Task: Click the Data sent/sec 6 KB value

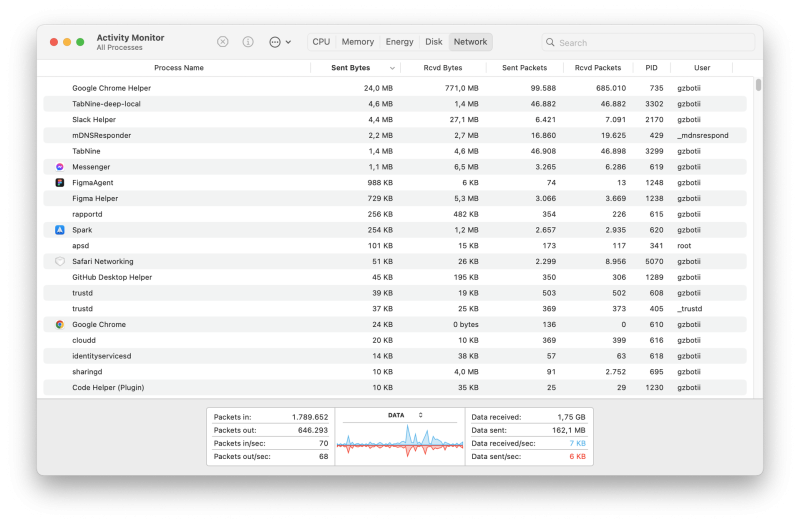Action: pos(578,457)
